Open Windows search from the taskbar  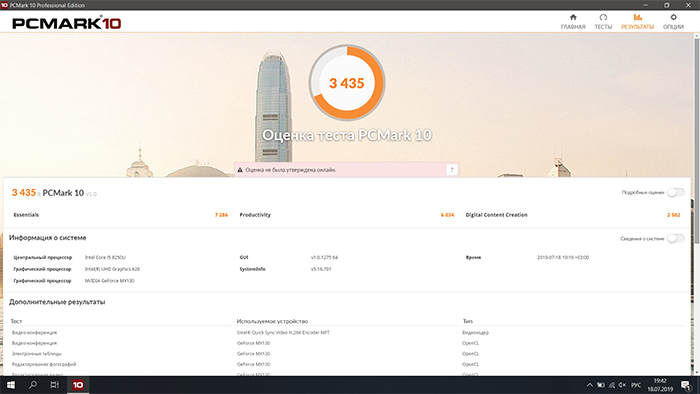point(33,385)
